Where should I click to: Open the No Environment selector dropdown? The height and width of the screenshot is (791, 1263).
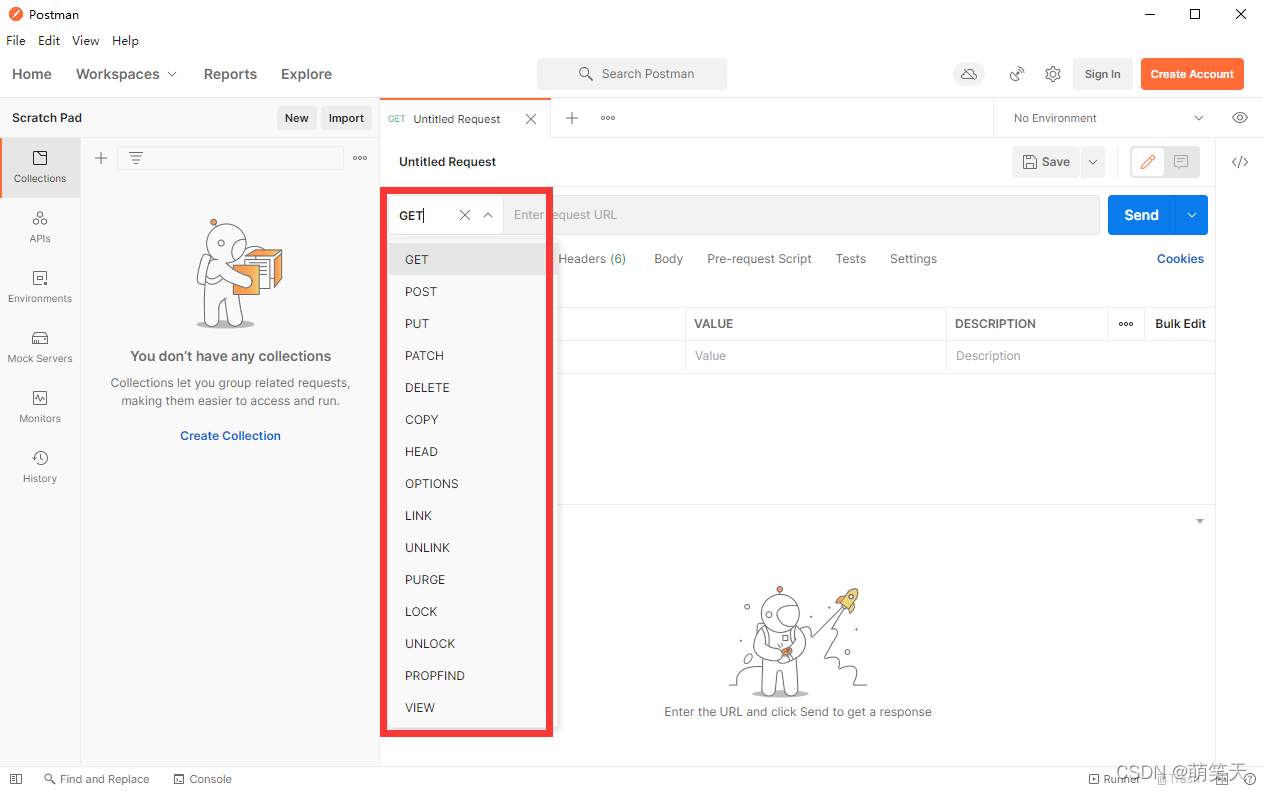coord(1108,118)
